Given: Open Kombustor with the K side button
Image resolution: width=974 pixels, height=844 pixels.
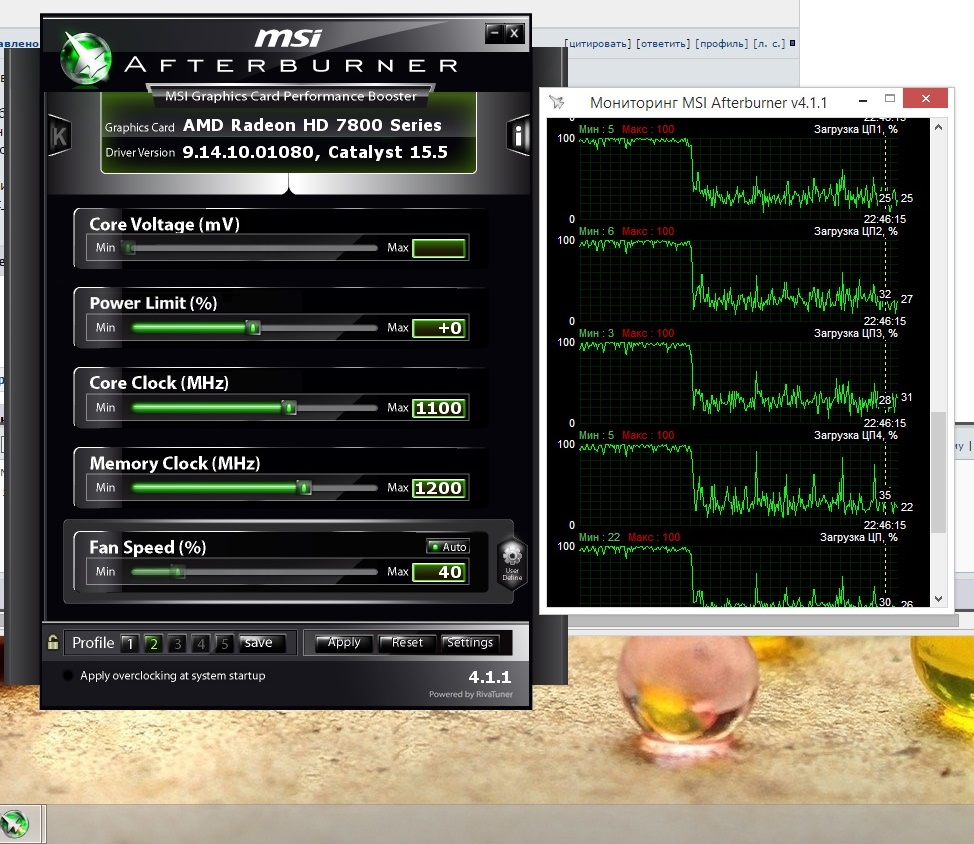Looking at the screenshot, I should point(60,135).
